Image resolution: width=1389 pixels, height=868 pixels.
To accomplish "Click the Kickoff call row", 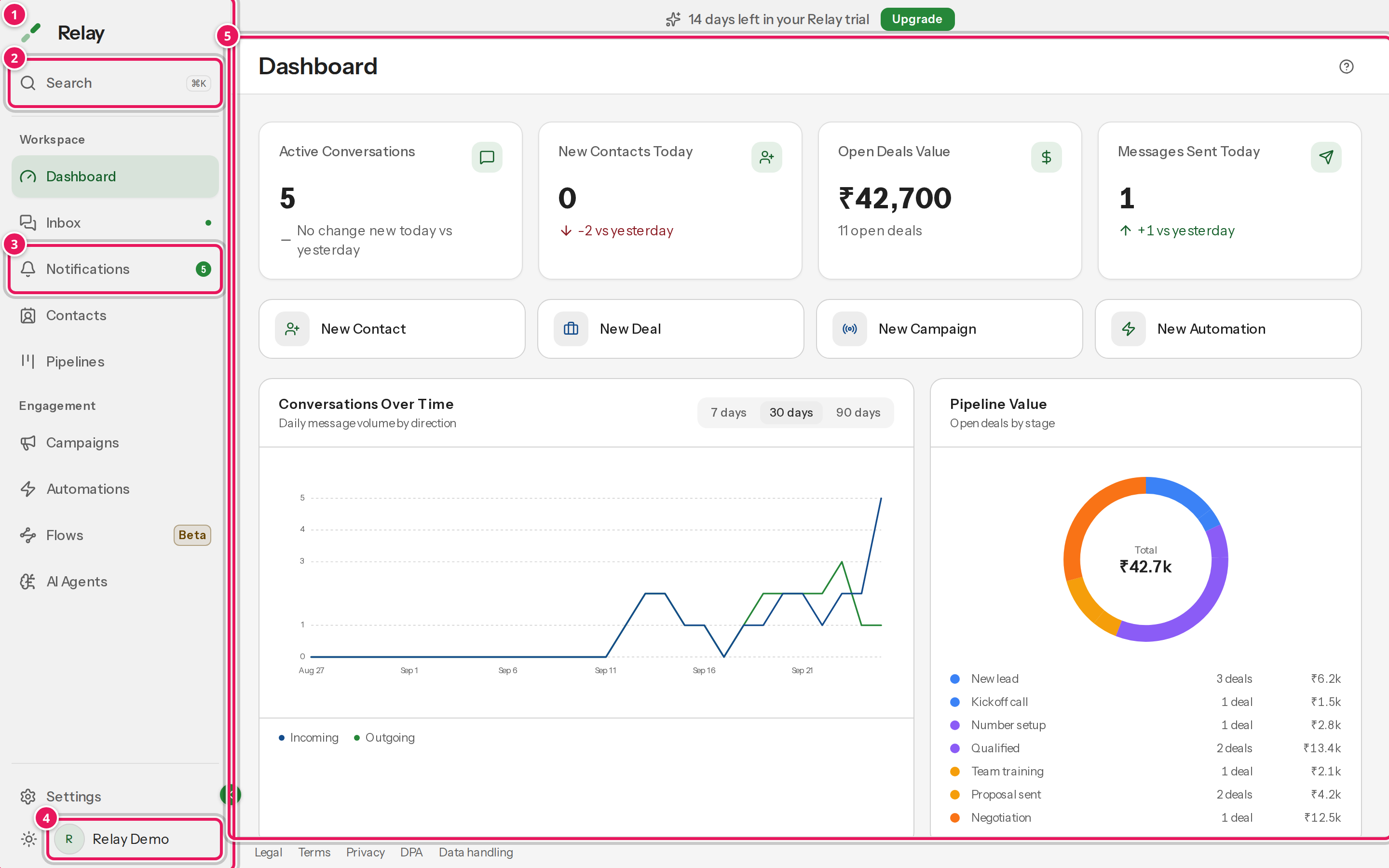I will click(x=1145, y=702).
